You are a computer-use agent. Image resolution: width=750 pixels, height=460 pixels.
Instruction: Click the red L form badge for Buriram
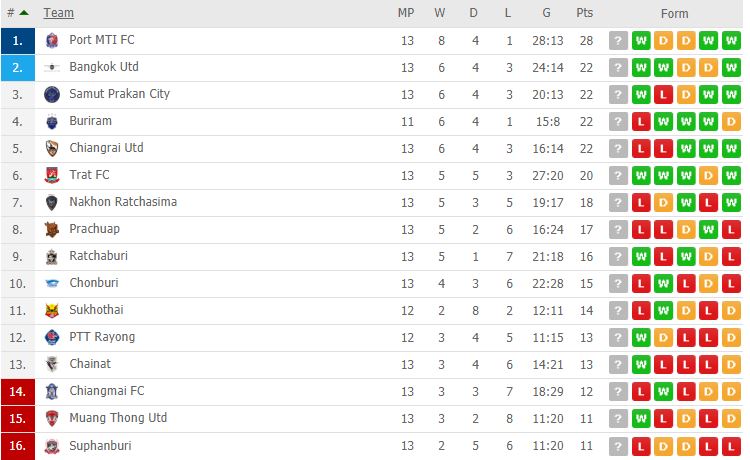[641, 122]
